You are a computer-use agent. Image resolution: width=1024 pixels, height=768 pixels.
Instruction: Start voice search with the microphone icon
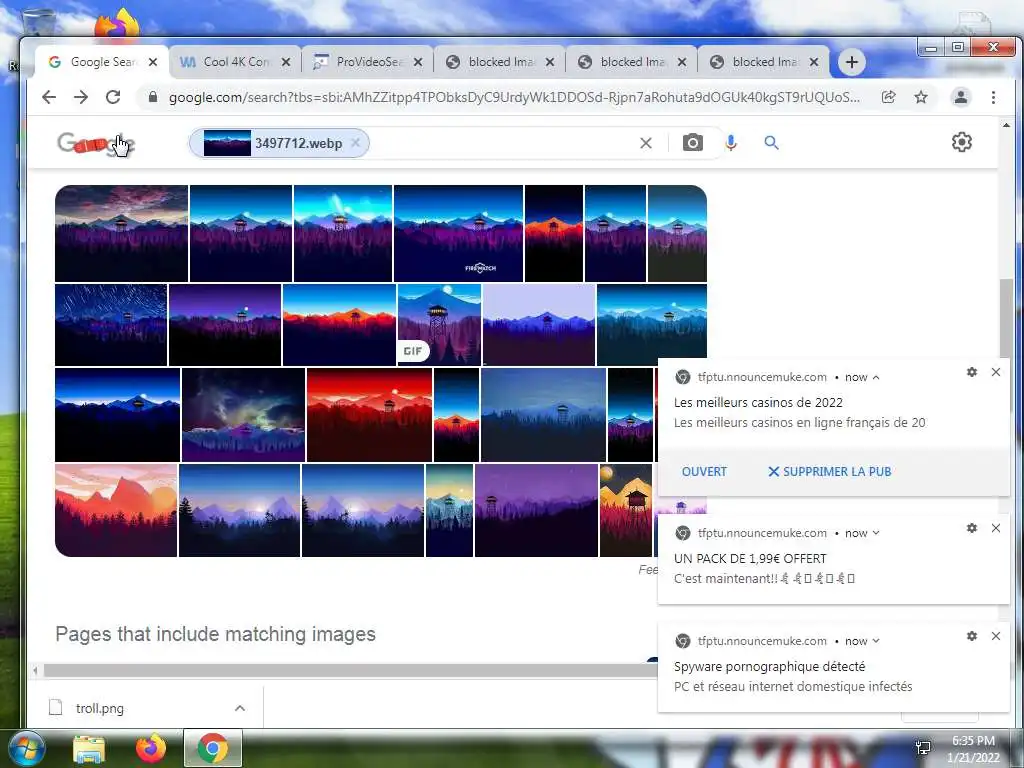tap(731, 142)
